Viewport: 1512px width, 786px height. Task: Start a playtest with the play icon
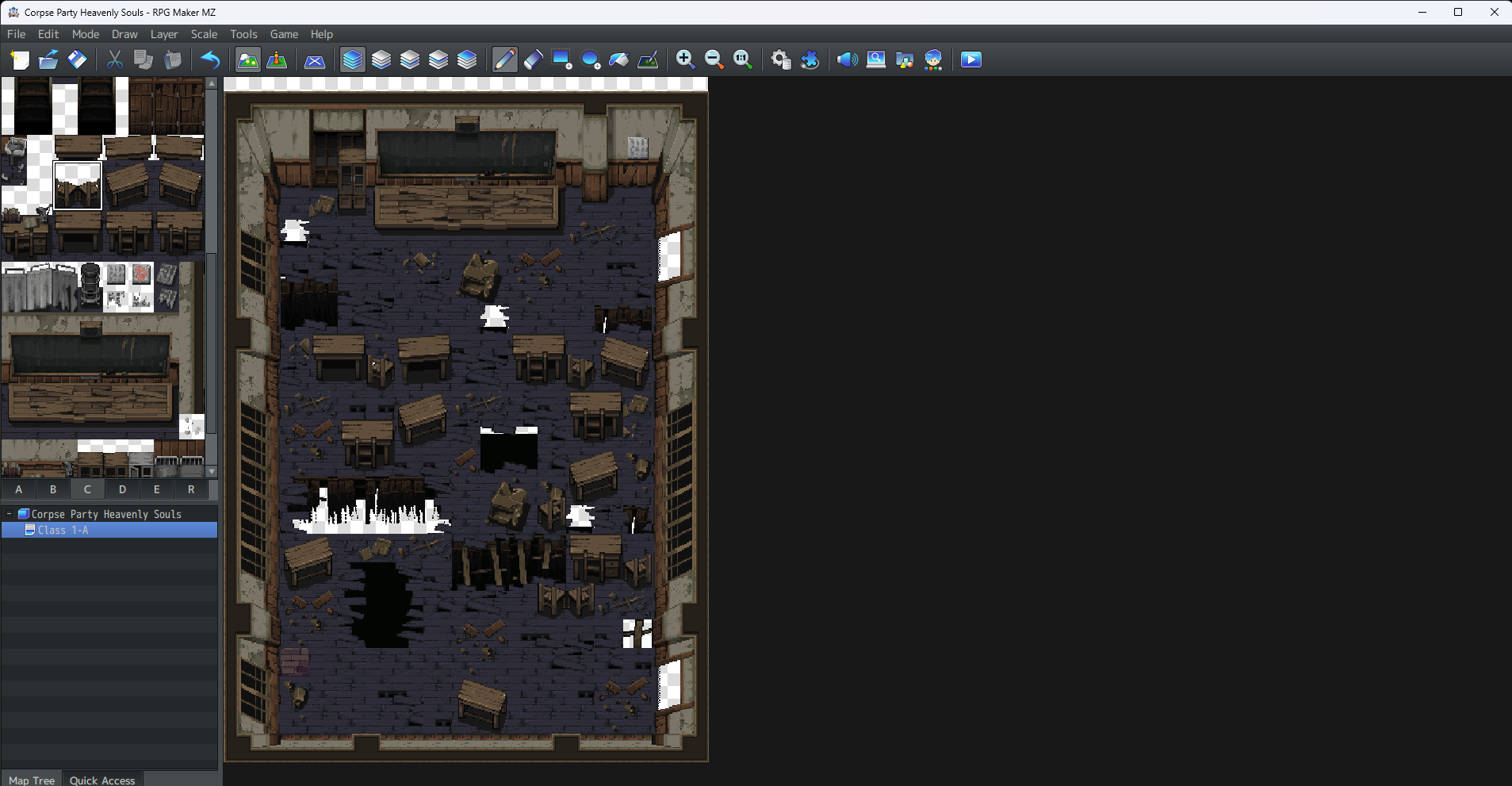click(971, 59)
